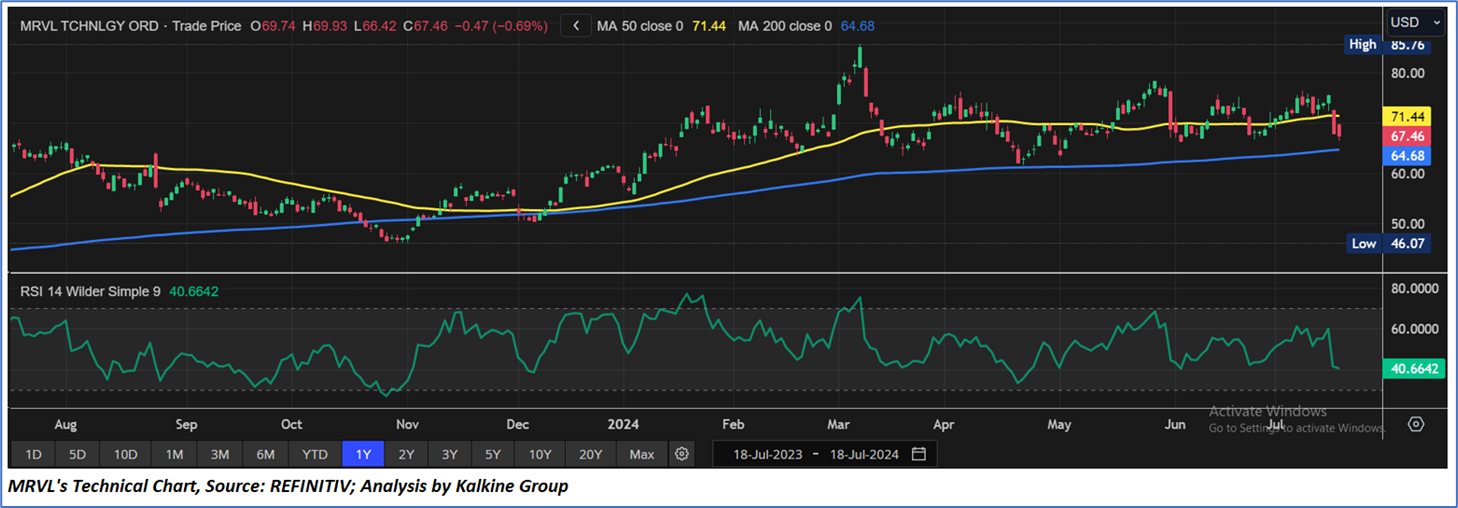The height and width of the screenshot is (508, 1458).
Task: Switch to the 2Y range
Action: [406, 454]
